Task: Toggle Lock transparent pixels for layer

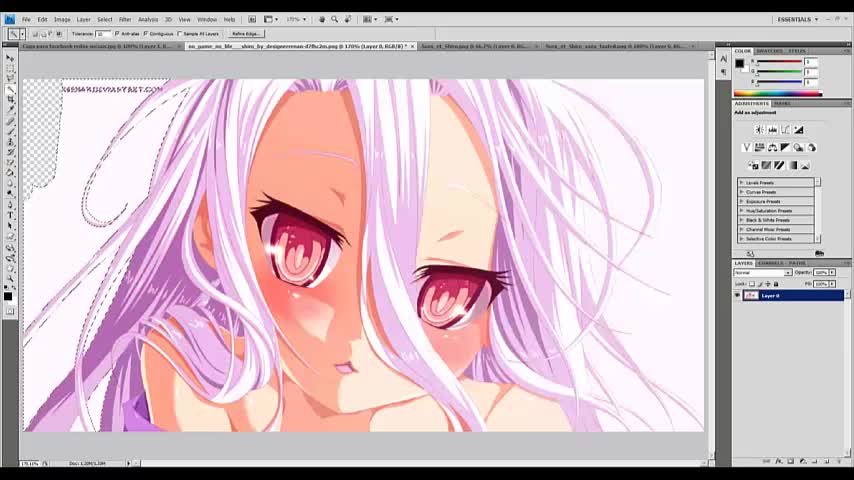Action: pos(752,284)
